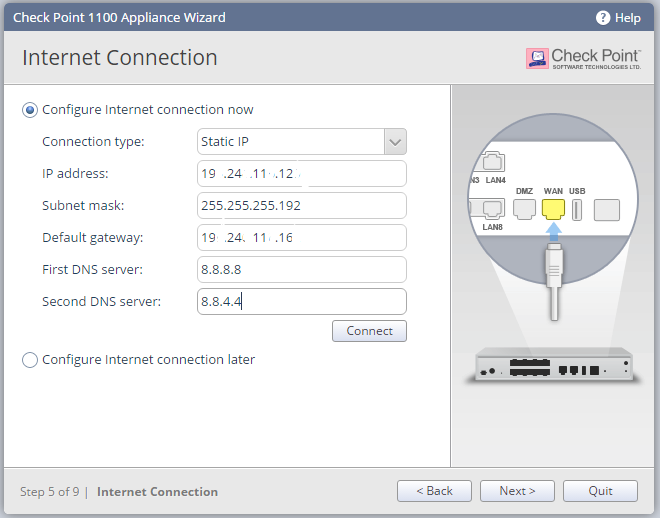Click the LAN8 port icon
This screenshot has width=660, height=518.
coord(493,209)
